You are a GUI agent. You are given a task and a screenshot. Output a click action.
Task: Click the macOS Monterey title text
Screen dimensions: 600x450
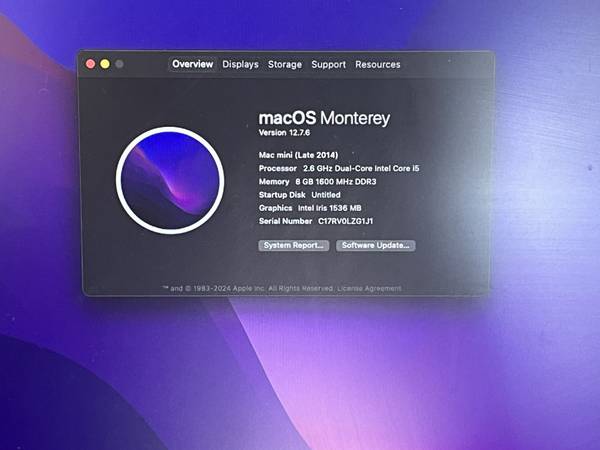(324, 118)
